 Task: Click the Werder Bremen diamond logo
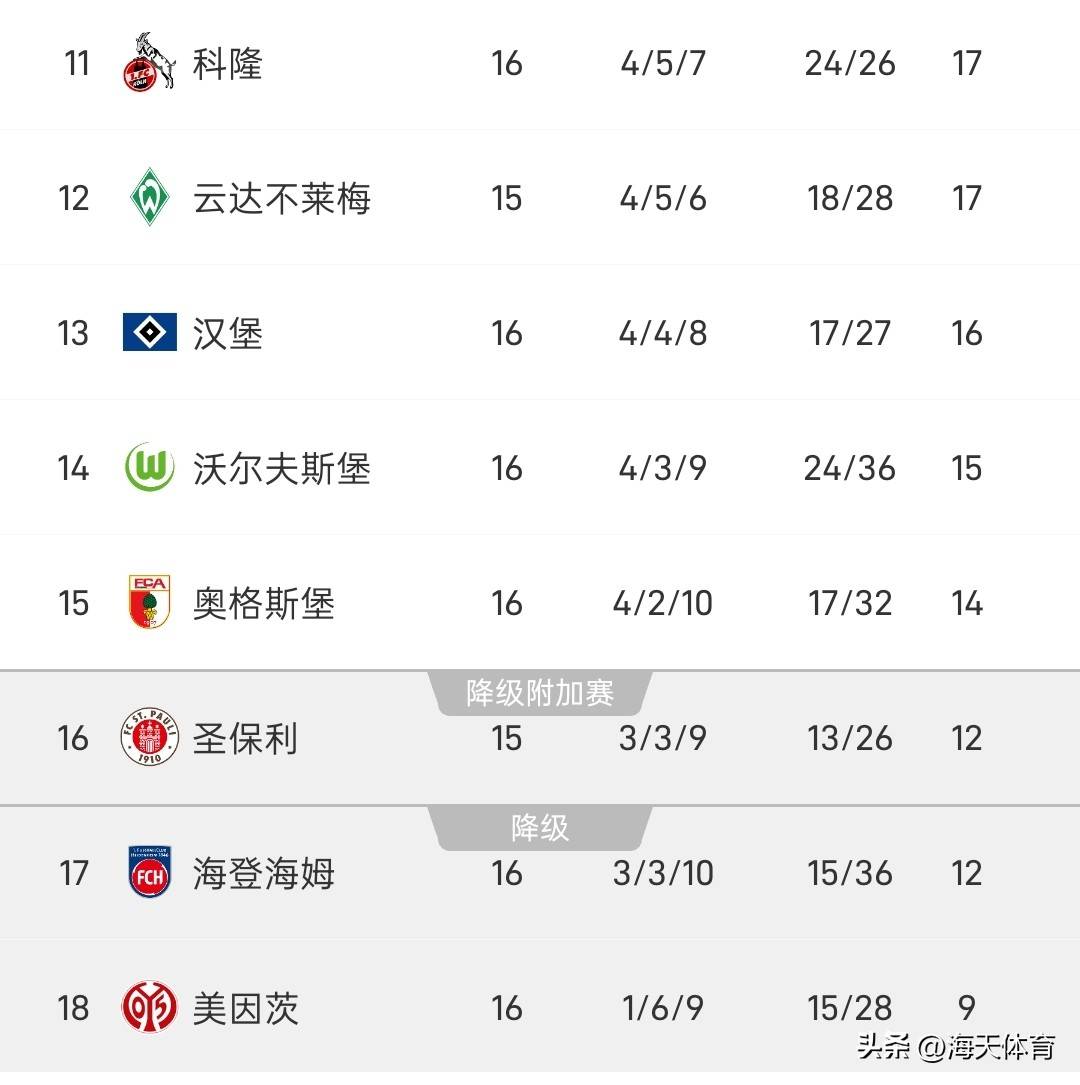pos(150,197)
